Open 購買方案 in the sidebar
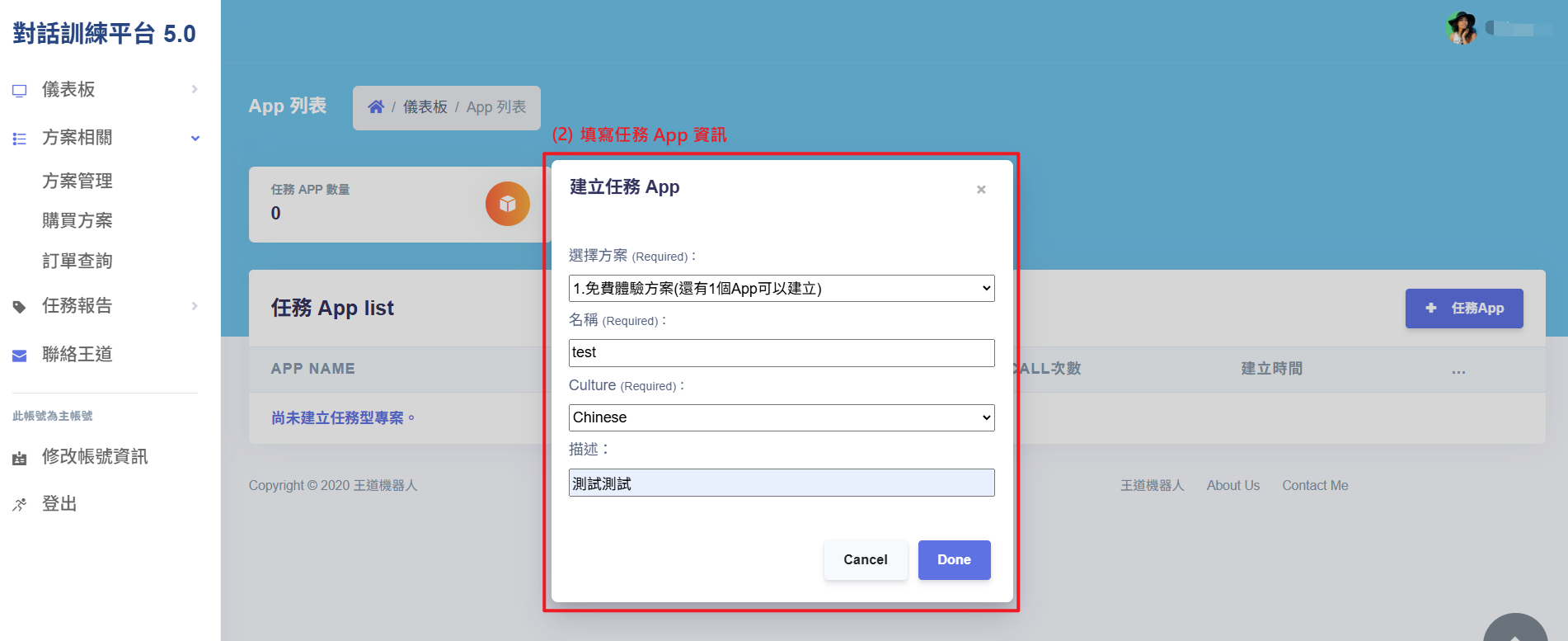The width and height of the screenshot is (1568, 641). click(x=77, y=220)
